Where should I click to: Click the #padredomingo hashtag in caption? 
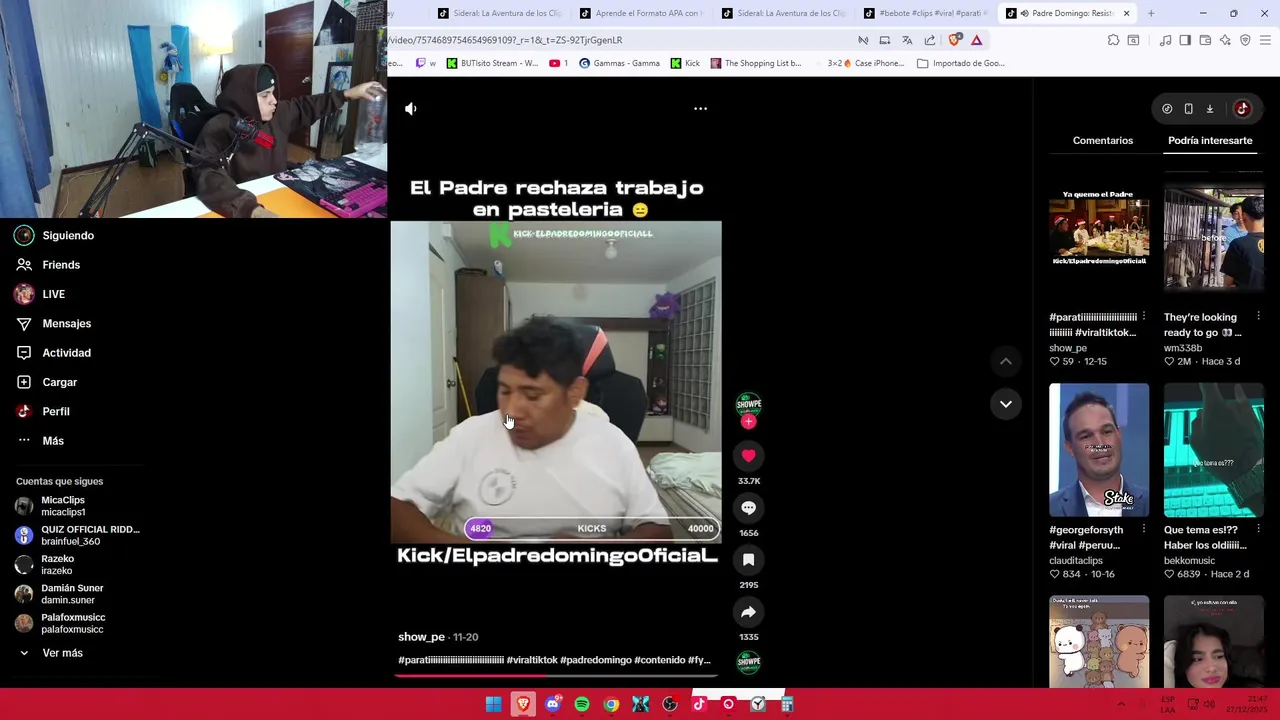point(596,660)
